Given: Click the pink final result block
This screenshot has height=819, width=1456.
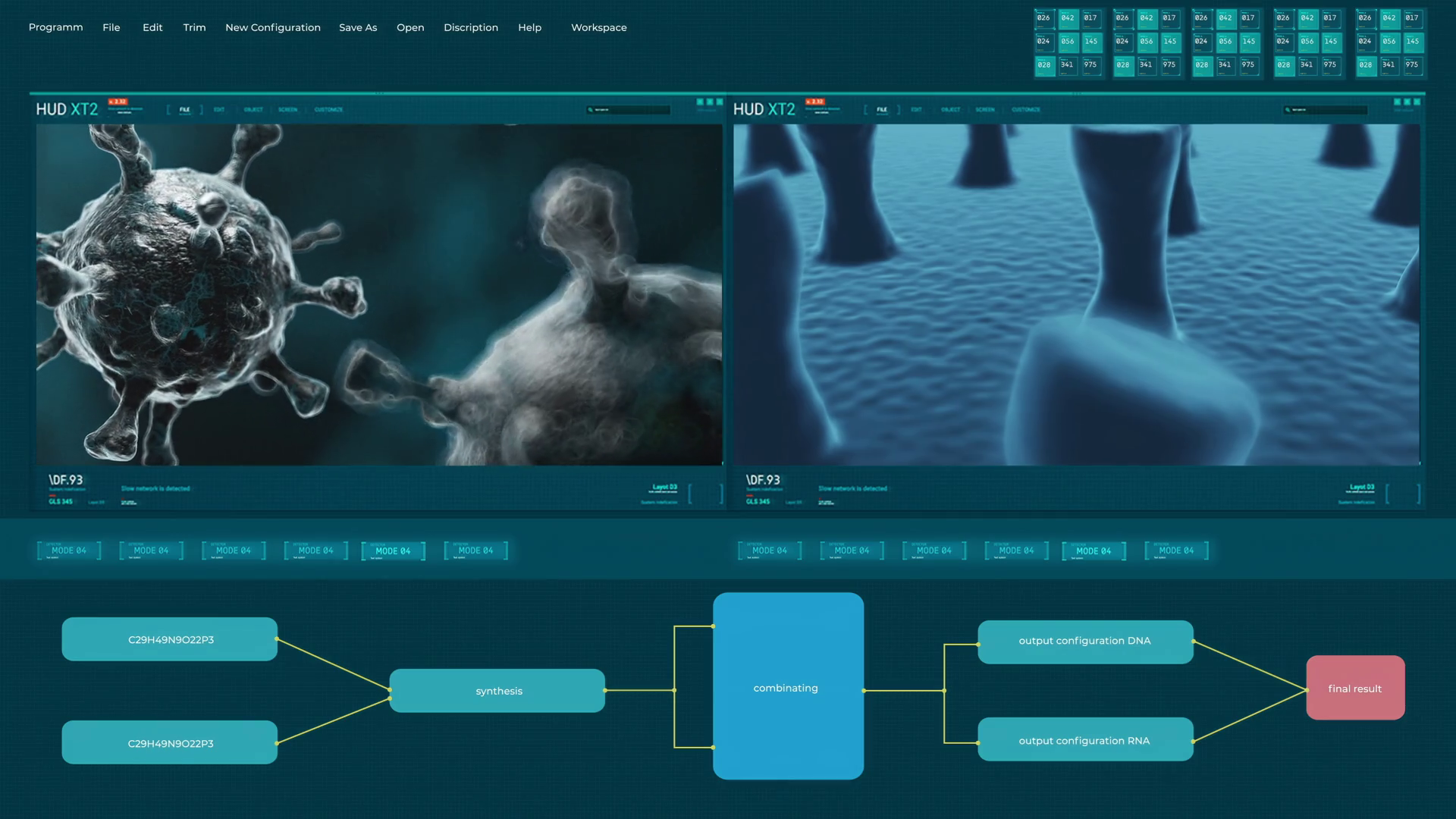Looking at the screenshot, I should pyautogui.click(x=1355, y=689).
